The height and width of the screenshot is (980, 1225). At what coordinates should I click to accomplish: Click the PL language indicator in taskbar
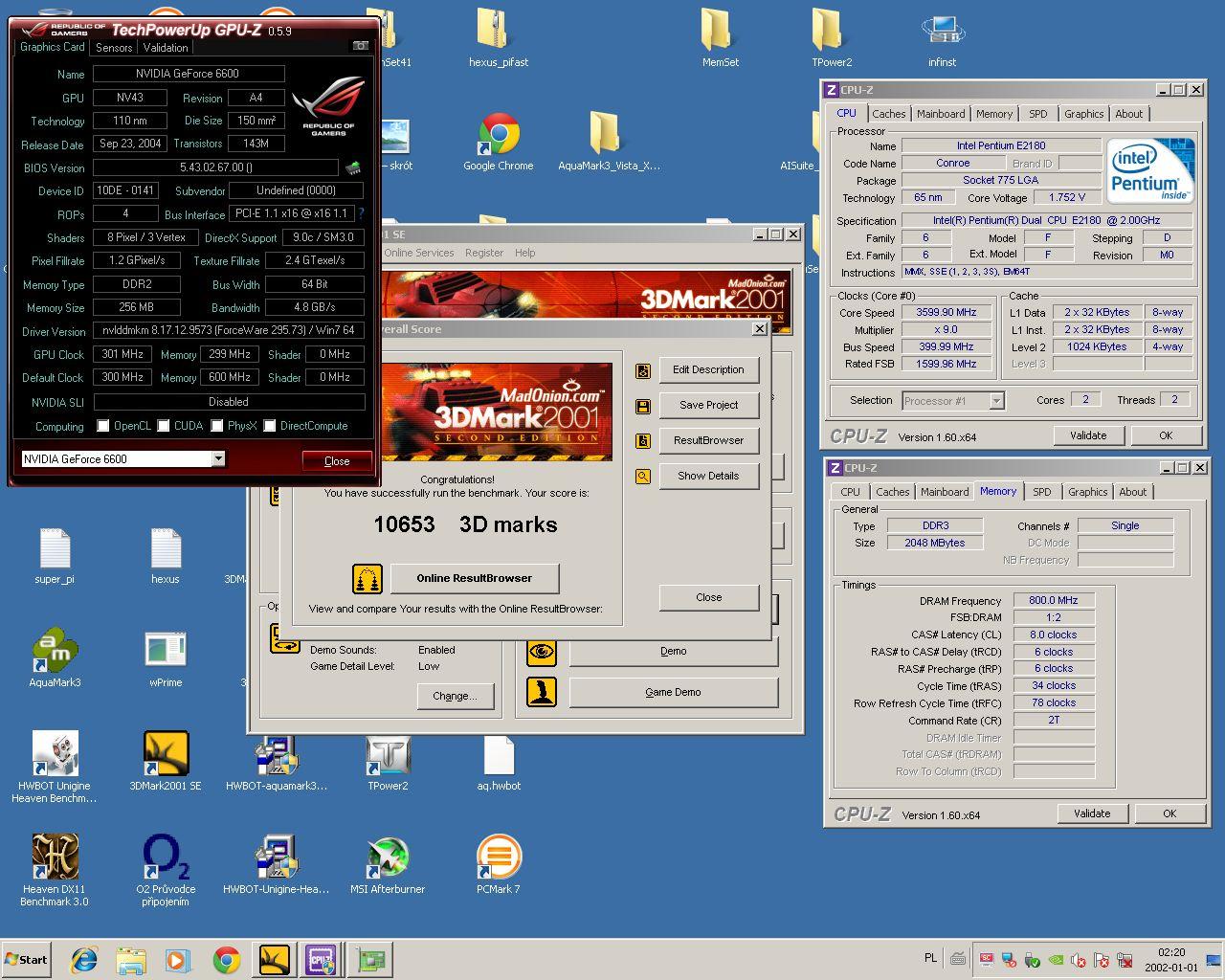click(931, 958)
